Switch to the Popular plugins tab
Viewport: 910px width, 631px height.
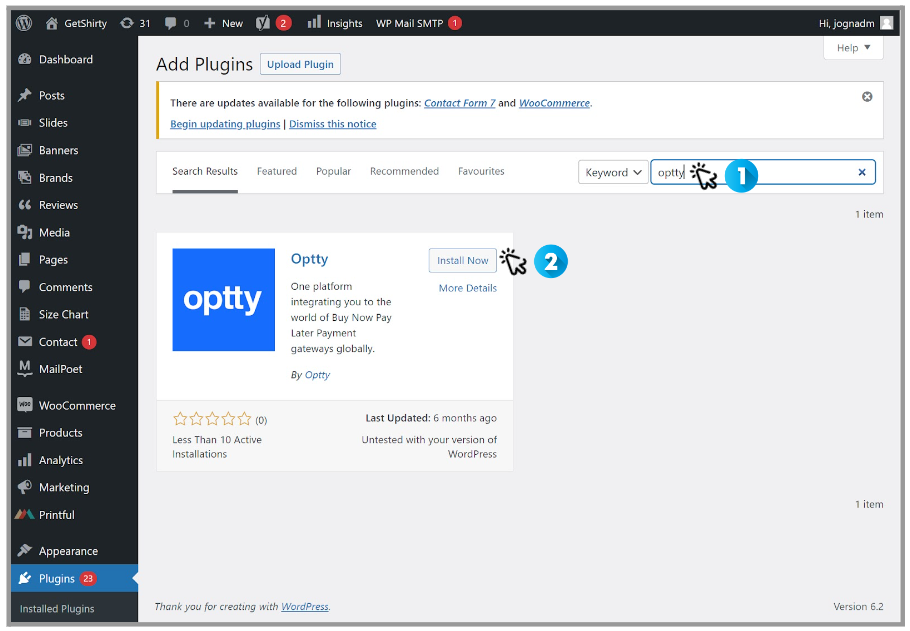pyautogui.click(x=333, y=171)
